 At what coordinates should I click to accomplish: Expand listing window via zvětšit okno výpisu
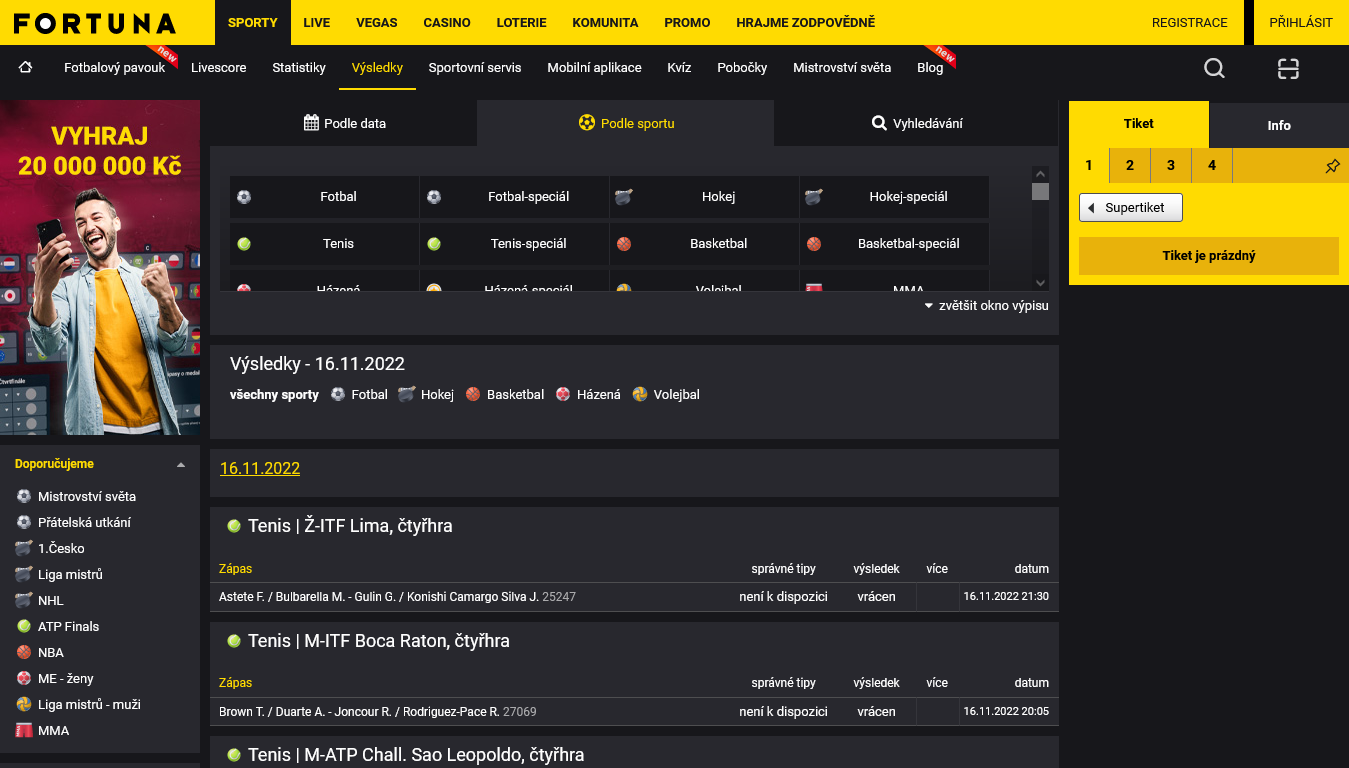point(986,306)
